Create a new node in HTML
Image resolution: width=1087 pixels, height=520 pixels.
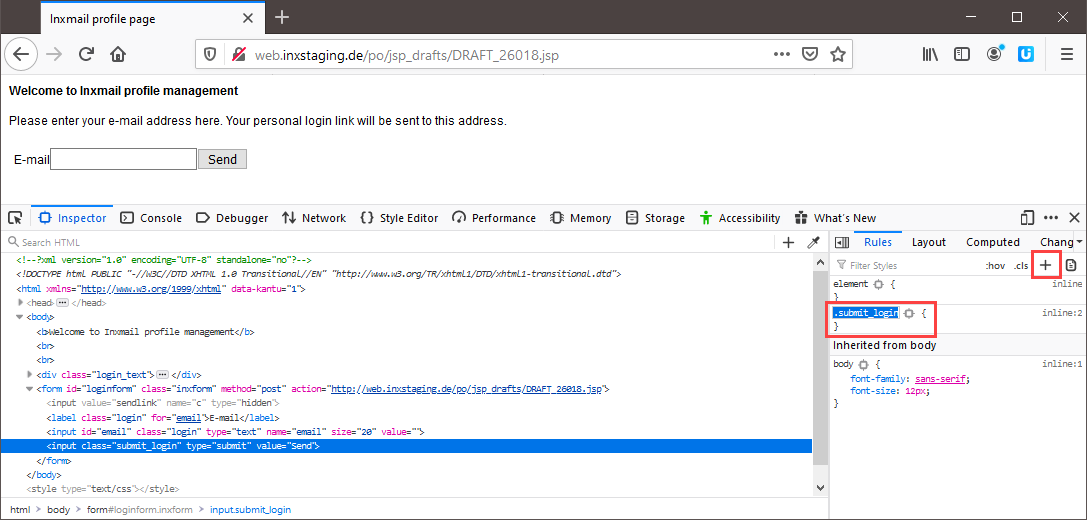(788, 242)
